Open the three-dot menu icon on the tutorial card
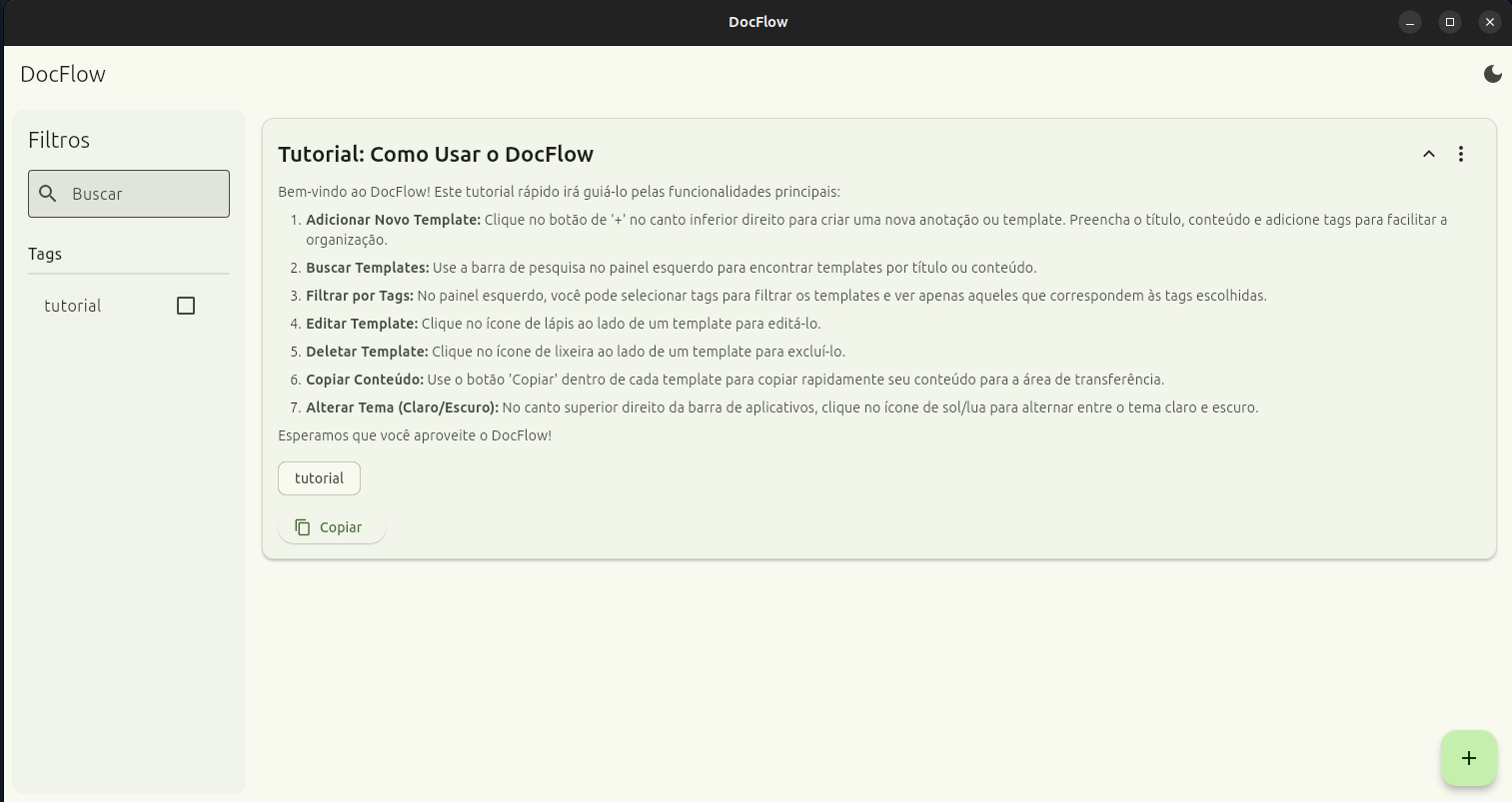This screenshot has width=1512, height=802. pyautogui.click(x=1461, y=154)
